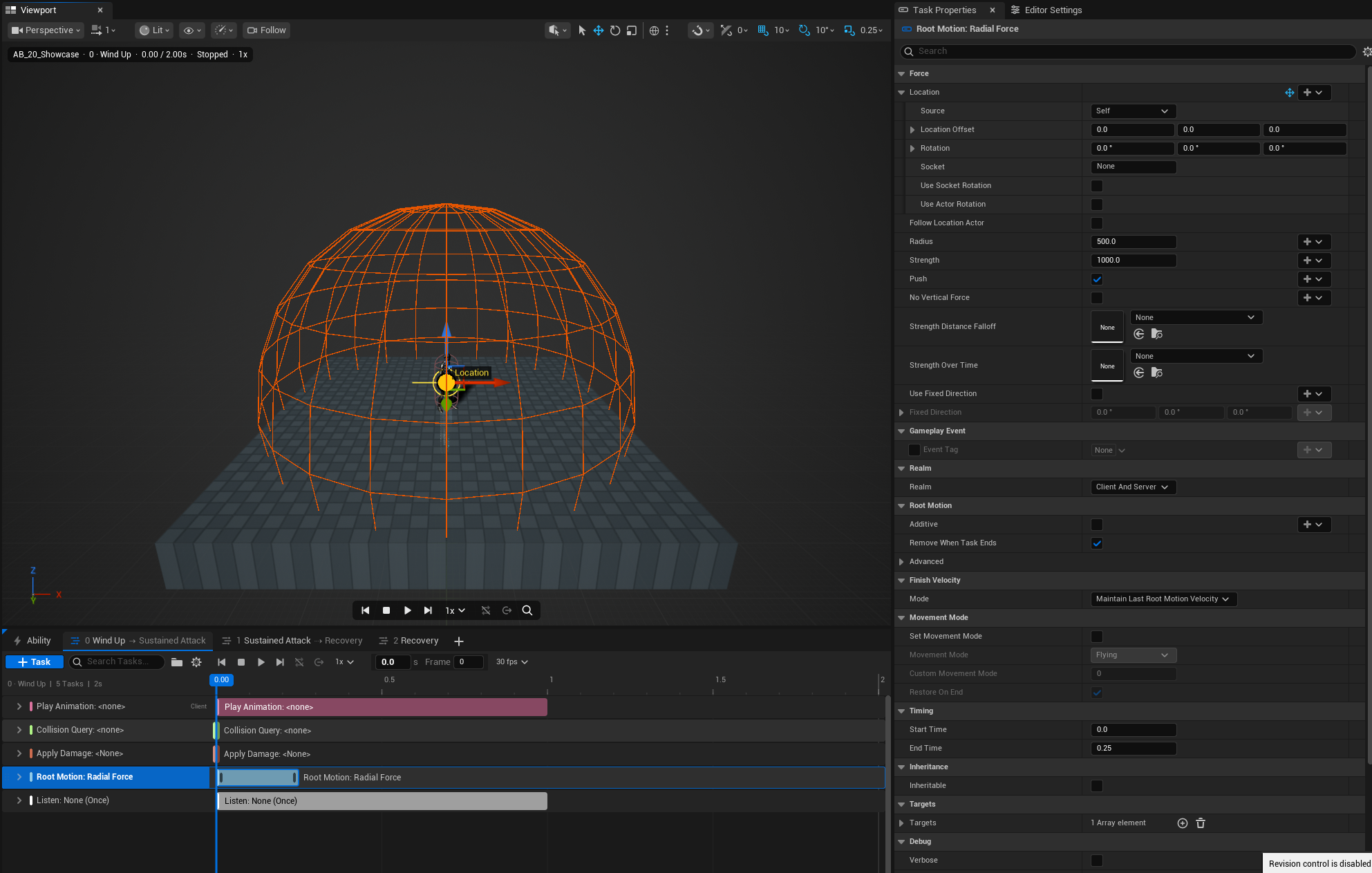Stop preview in viewport transport bar
Viewport: 1372px width, 873px height.
[386, 610]
